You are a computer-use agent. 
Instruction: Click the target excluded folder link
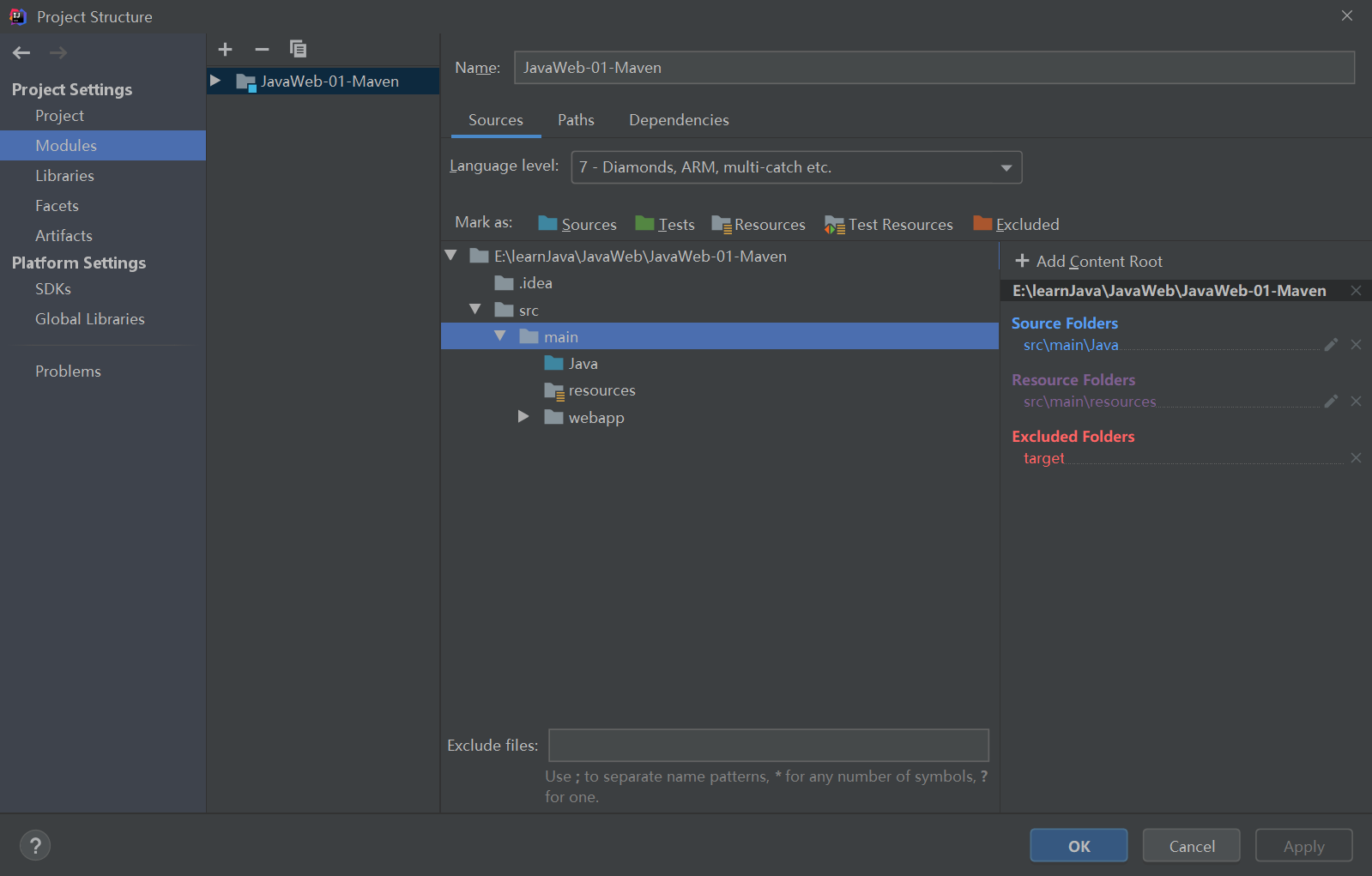[1043, 458]
